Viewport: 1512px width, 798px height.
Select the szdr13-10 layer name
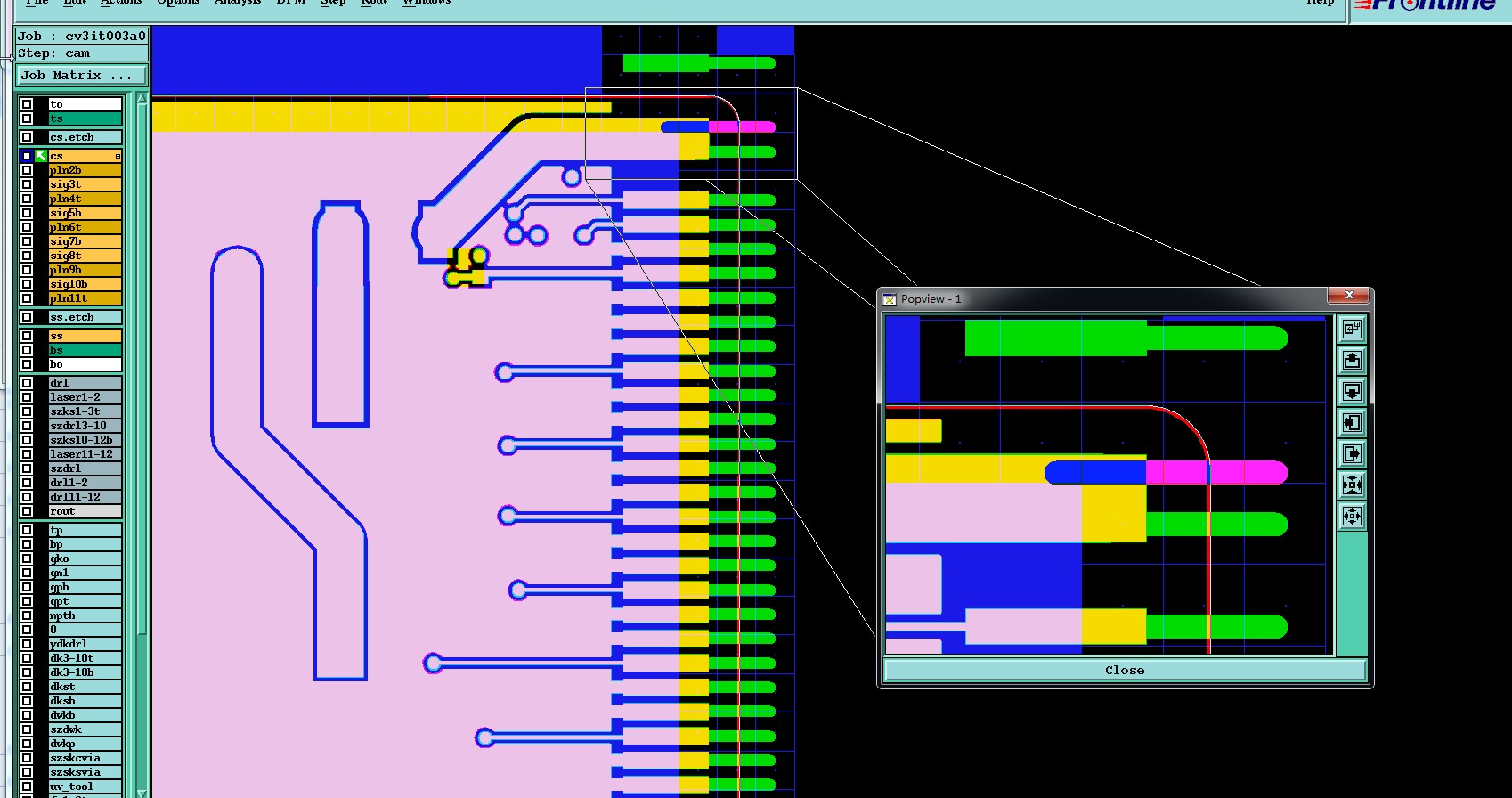(85, 426)
